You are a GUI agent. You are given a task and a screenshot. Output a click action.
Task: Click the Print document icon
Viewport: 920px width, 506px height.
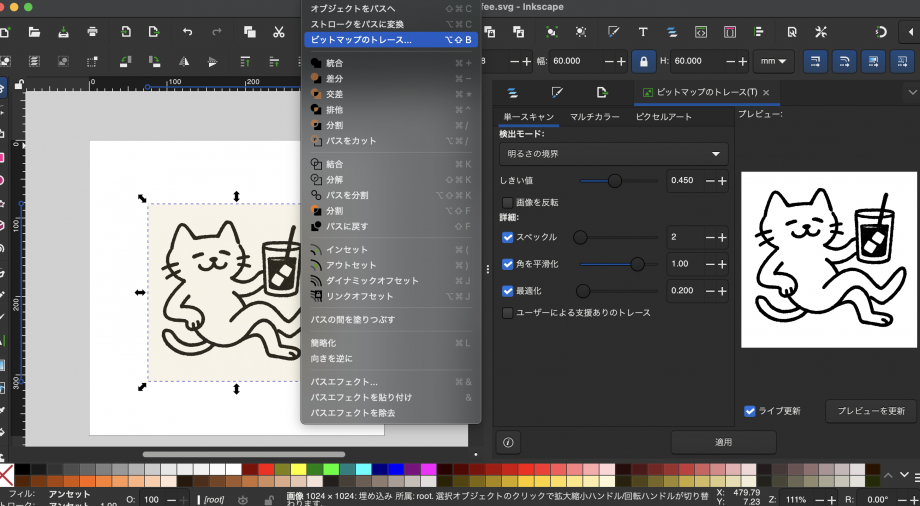[x=92, y=32]
